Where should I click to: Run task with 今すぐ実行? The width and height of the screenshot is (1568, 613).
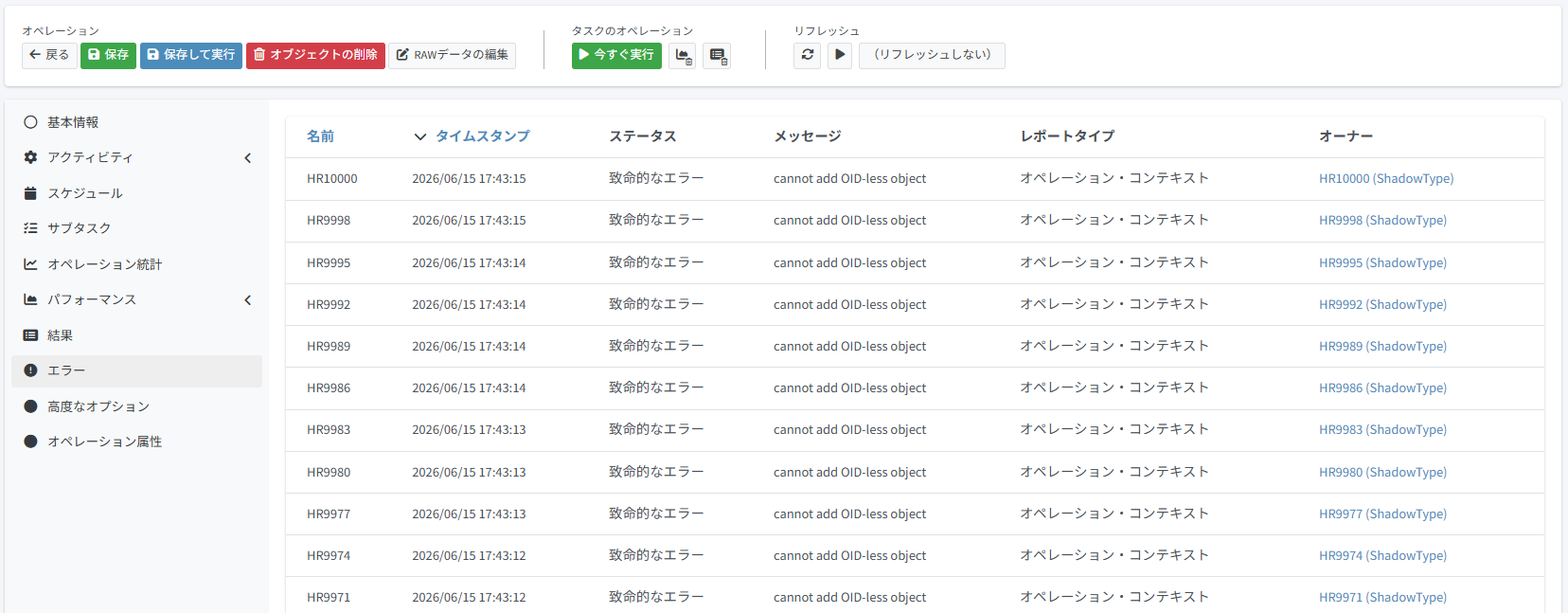(x=616, y=55)
